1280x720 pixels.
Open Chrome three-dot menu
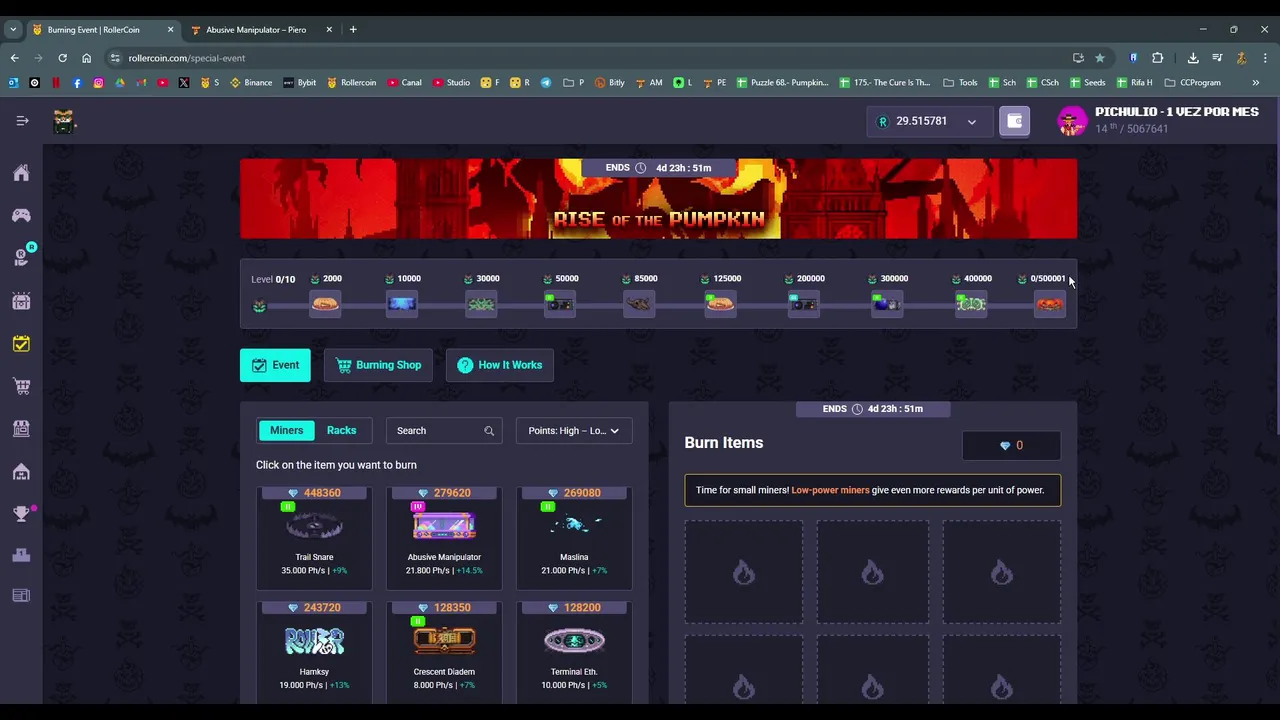pos(1263,58)
